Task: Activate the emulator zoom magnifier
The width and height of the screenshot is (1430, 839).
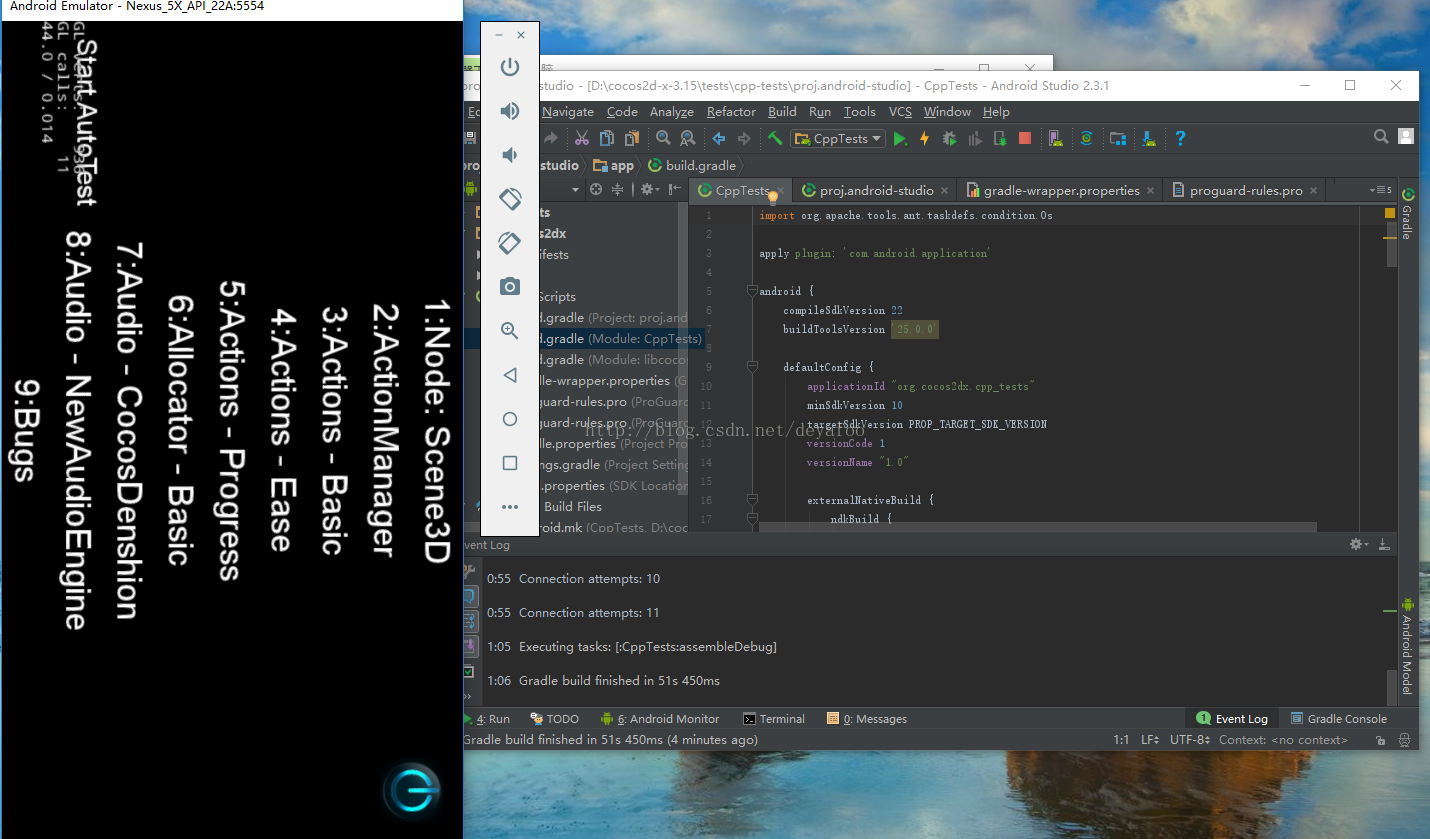Action: coord(510,331)
